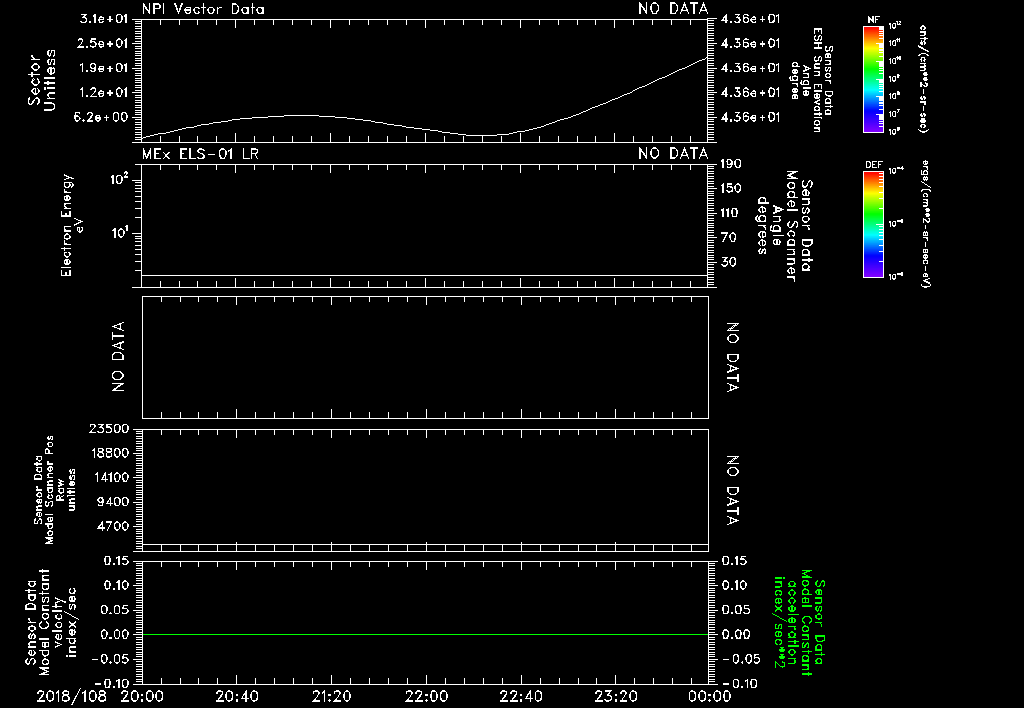Click the 3.1e+01 sector tick label
This screenshot has height=708, width=1024.
click(x=104, y=19)
